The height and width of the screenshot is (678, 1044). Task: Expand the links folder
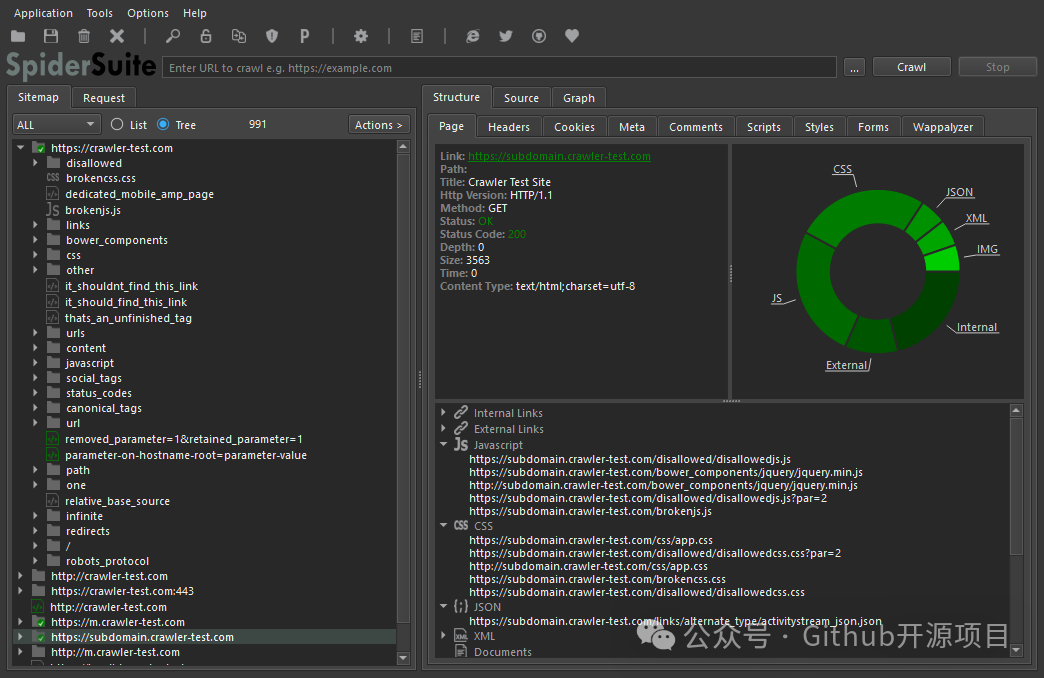point(35,225)
